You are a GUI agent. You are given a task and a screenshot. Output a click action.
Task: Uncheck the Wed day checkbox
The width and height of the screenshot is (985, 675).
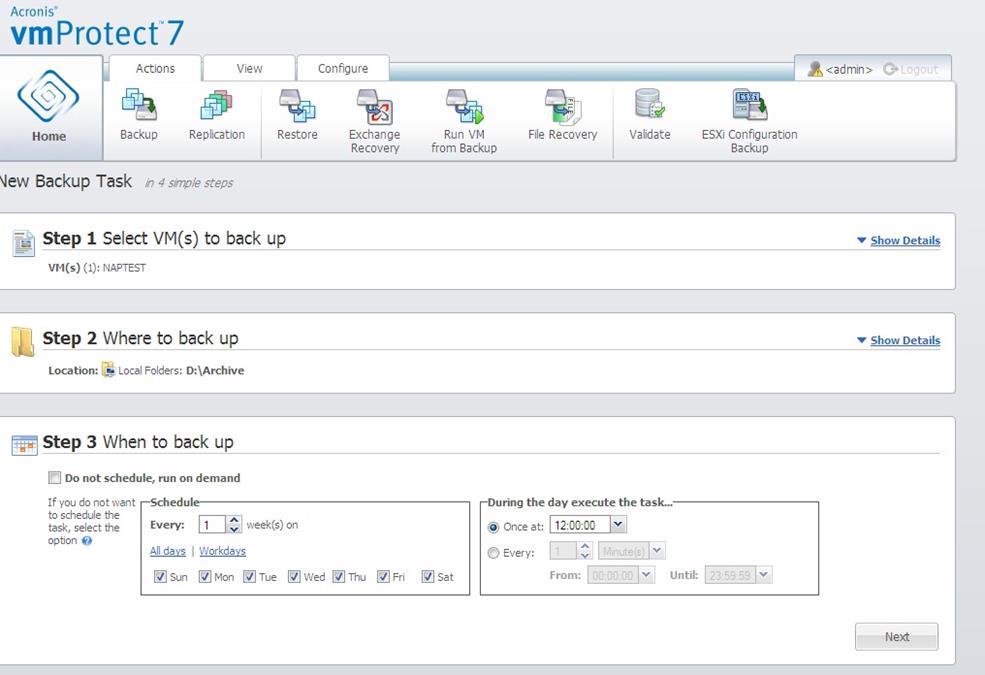tap(294, 576)
